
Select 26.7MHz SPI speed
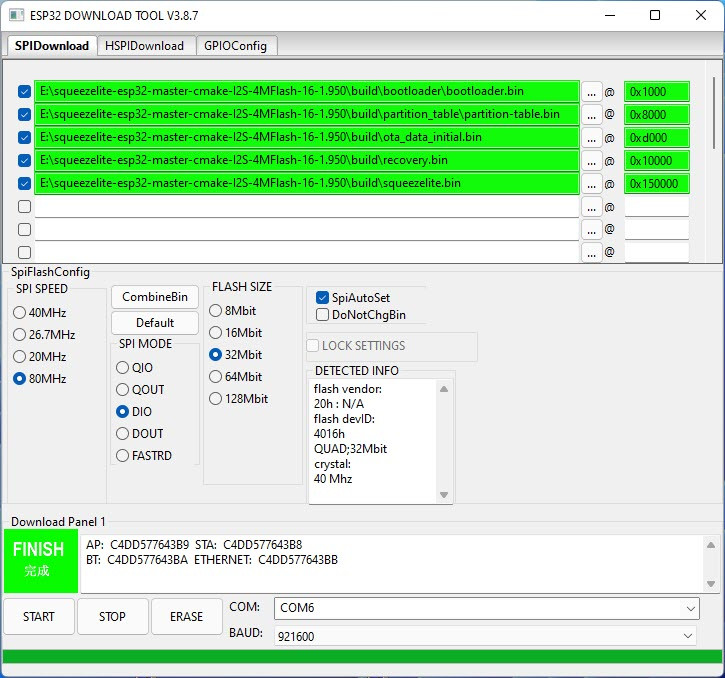[x=44, y=334]
